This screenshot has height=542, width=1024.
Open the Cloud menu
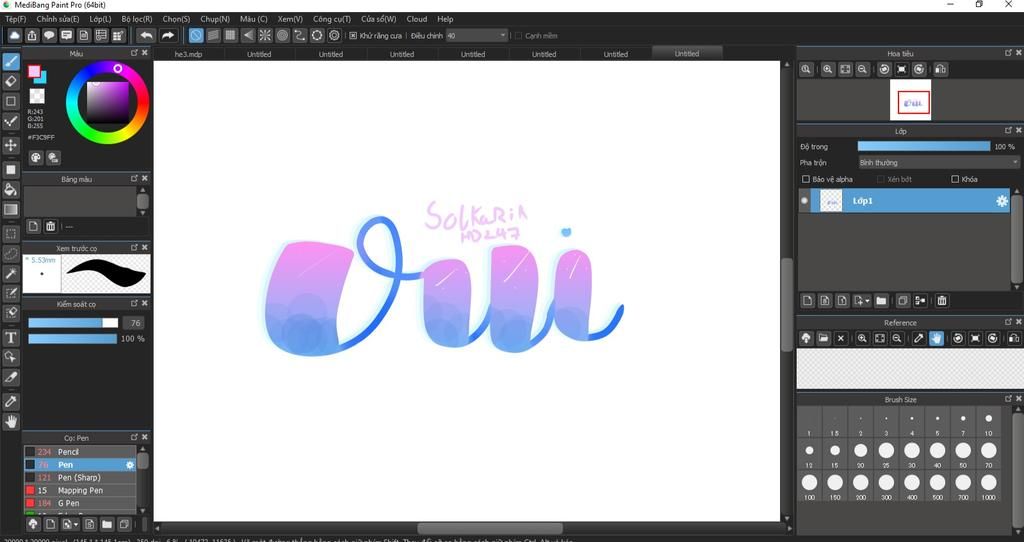417,19
